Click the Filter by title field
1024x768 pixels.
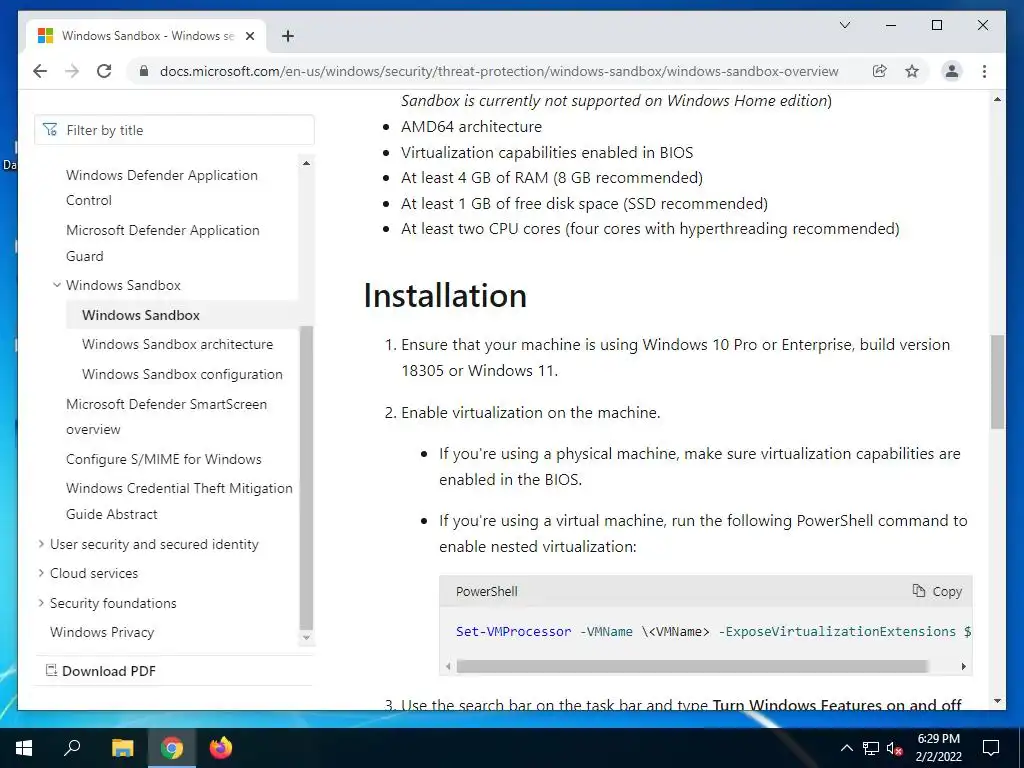174,130
